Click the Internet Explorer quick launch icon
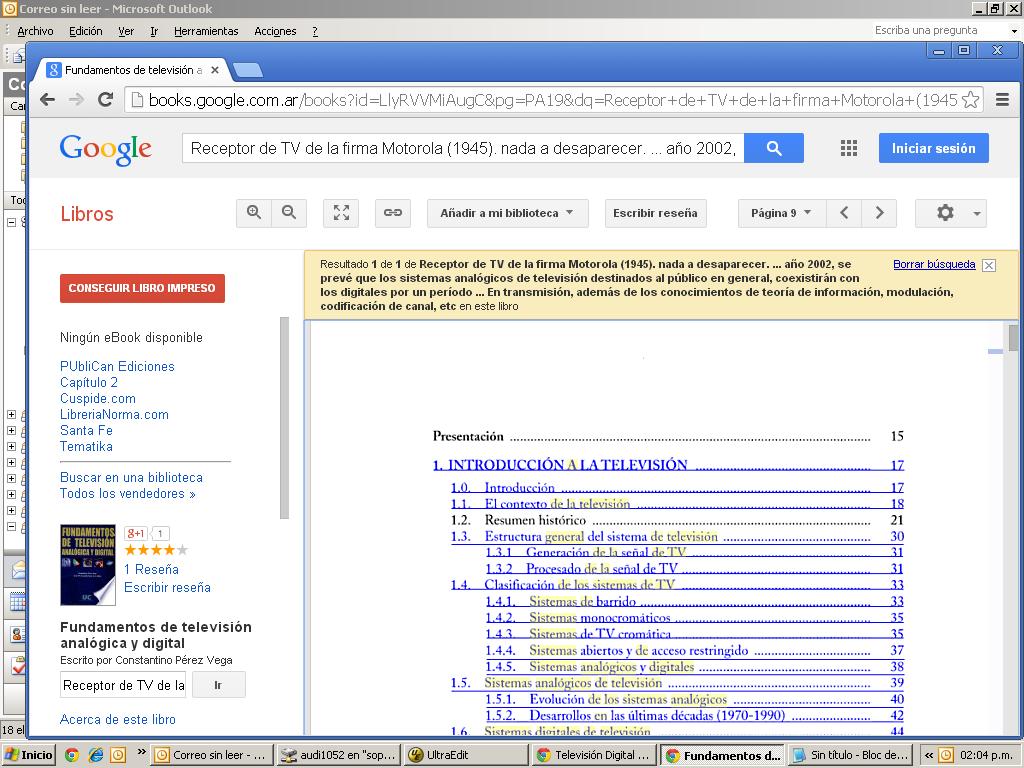 click(x=95, y=755)
